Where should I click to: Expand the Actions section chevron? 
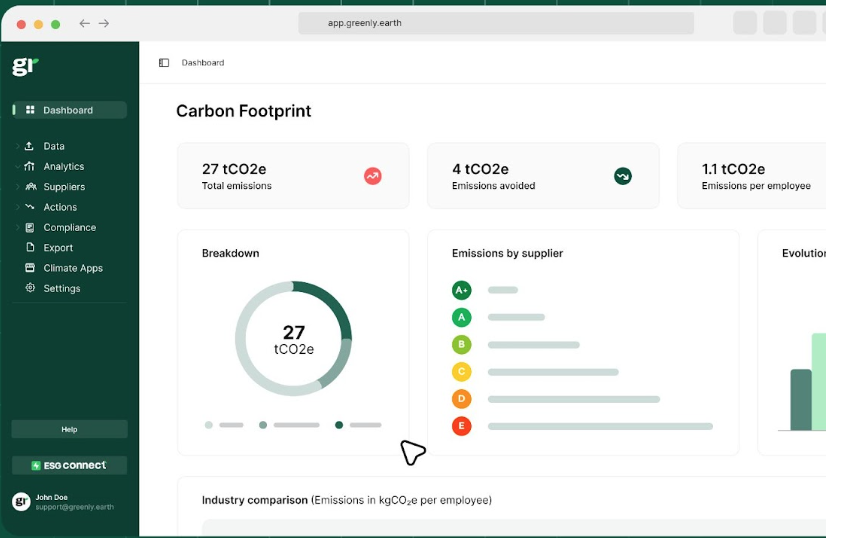click(x=17, y=207)
